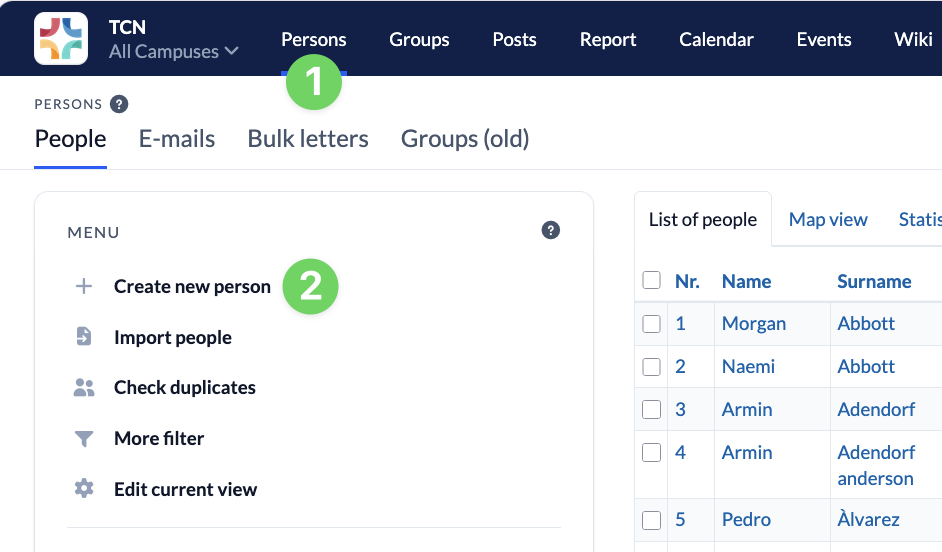Click the Import people file icon
Image resolution: width=942 pixels, height=552 pixels.
[x=84, y=336]
